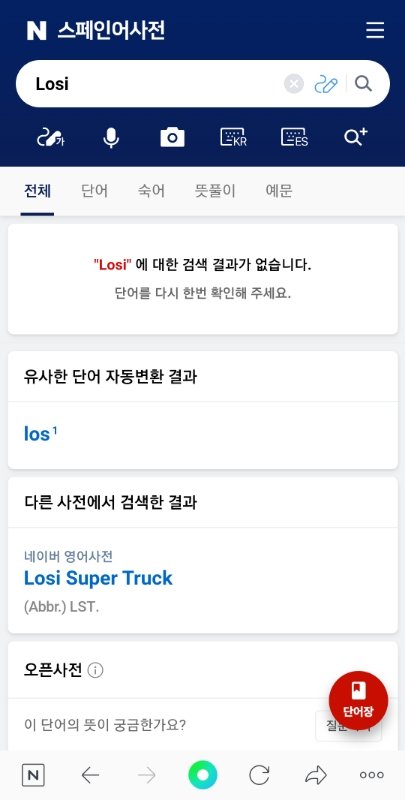Viewport: 405px width, 800px height.
Task: Click the Losi search input field
Action: pyautogui.click(x=153, y=84)
